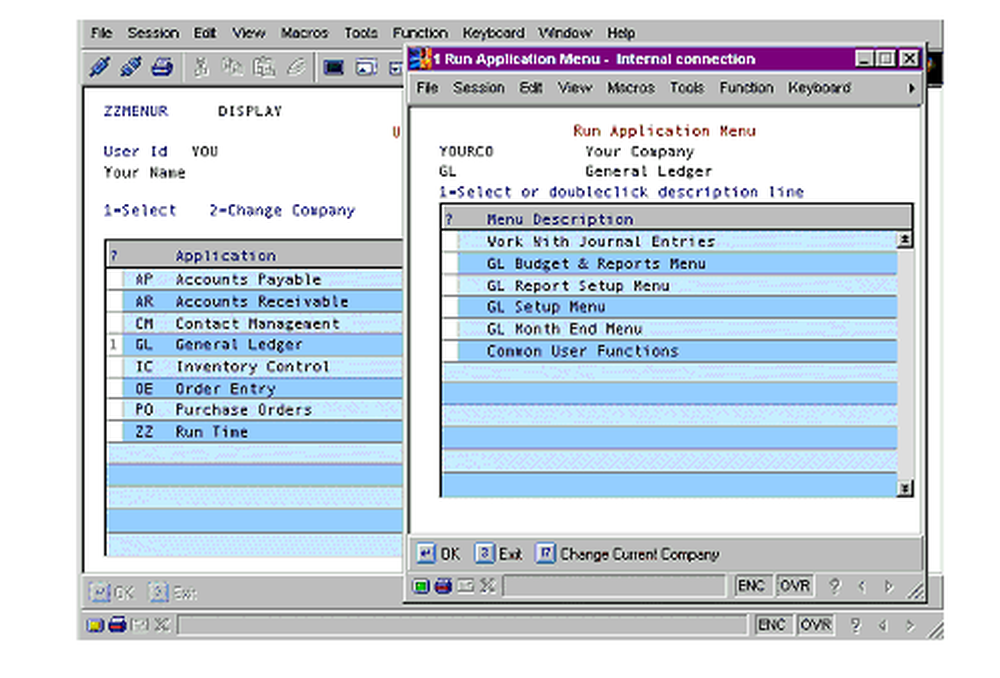Open Keyboard menu in Run Application Menu window
1000x678 pixels.
coord(819,88)
